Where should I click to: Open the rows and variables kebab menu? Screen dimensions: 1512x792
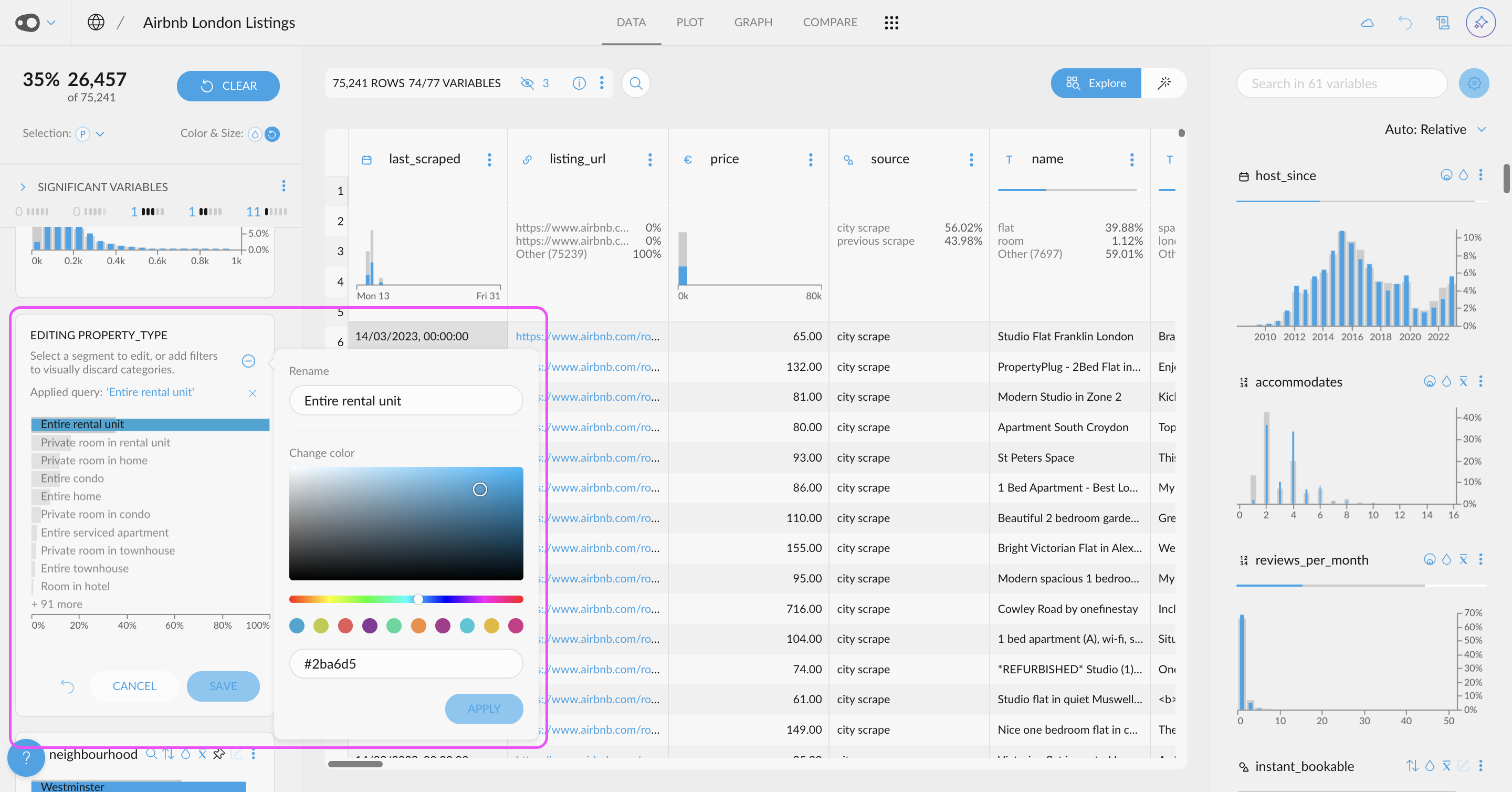602,84
